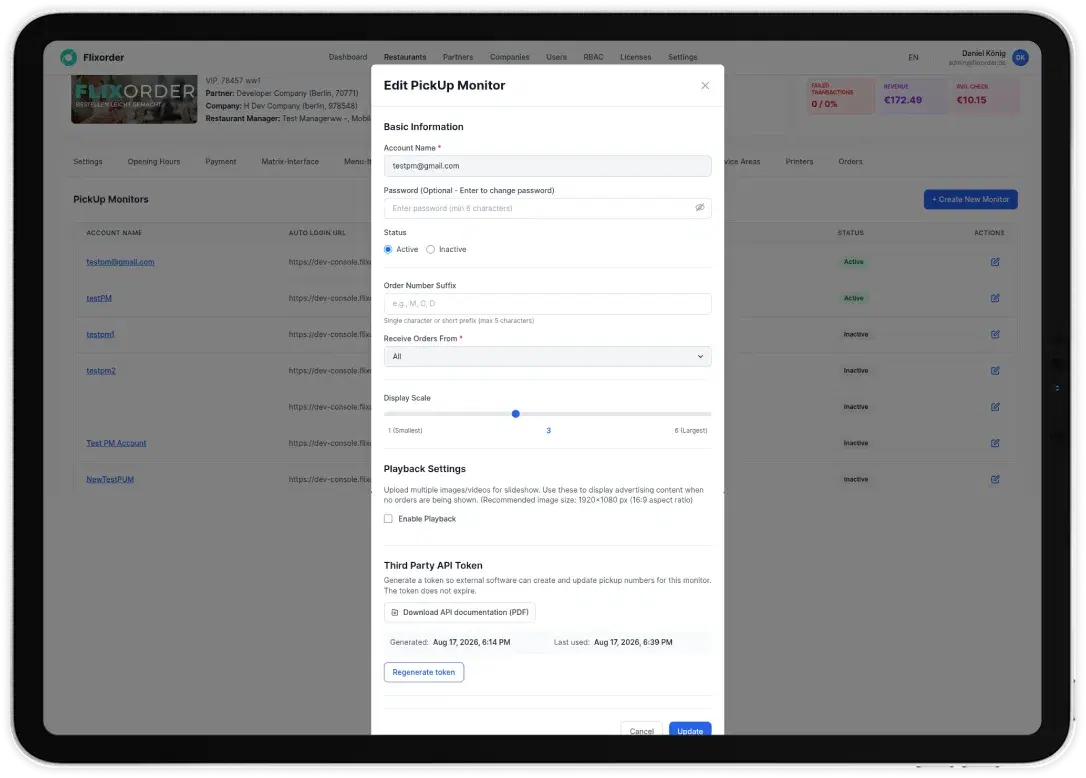1086x778 pixels.
Task: Cancel the edit dialog
Action: pyautogui.click(x=641, y=730)
